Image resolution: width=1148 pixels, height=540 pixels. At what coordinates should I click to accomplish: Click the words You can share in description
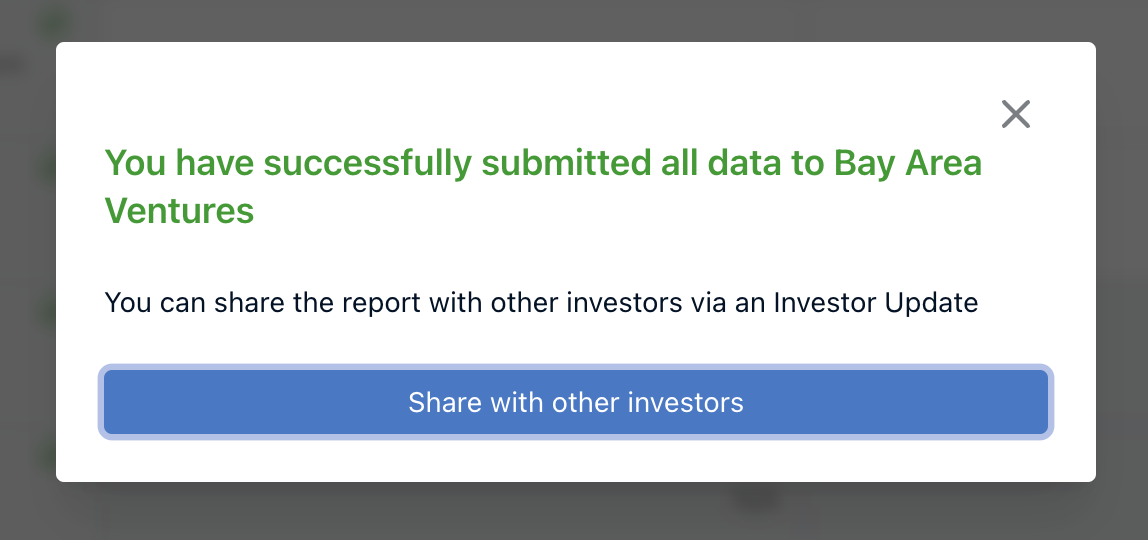click(x=194, y=302)
